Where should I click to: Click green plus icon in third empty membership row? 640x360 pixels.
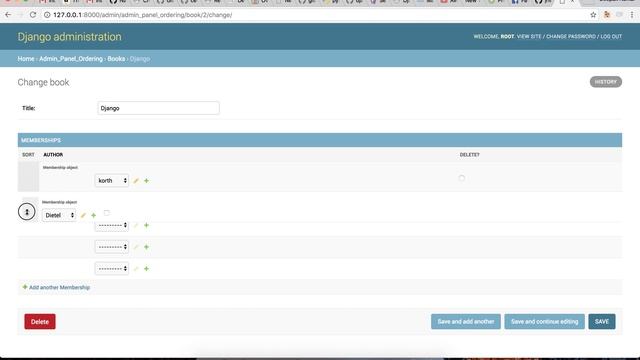pyautogui.click(x=147, y=269)
